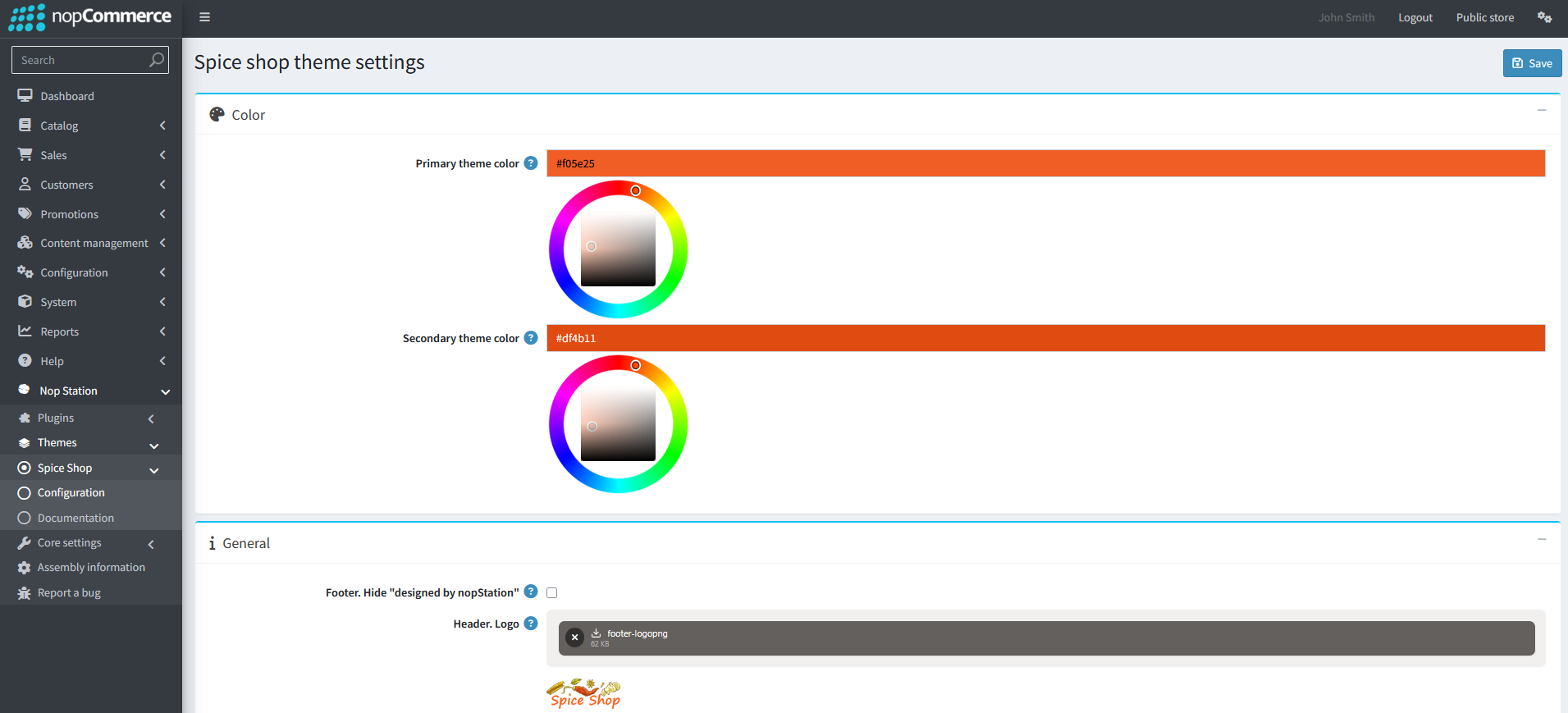Toggle the hamburger sidebar menu
Image resolution: width=1568 pixels, height=713 pixels.
[x=204, y=17]
